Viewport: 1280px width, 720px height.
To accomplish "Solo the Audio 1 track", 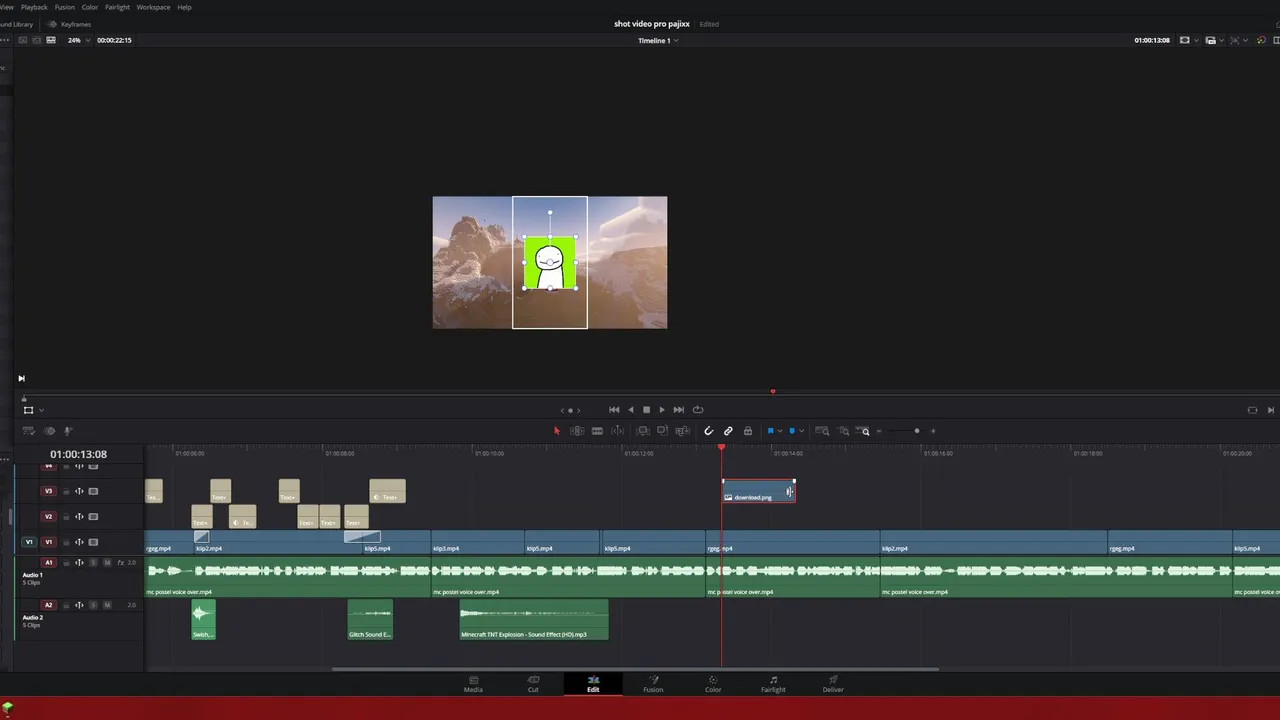I will pyautogui.click(x=94, y=563).
